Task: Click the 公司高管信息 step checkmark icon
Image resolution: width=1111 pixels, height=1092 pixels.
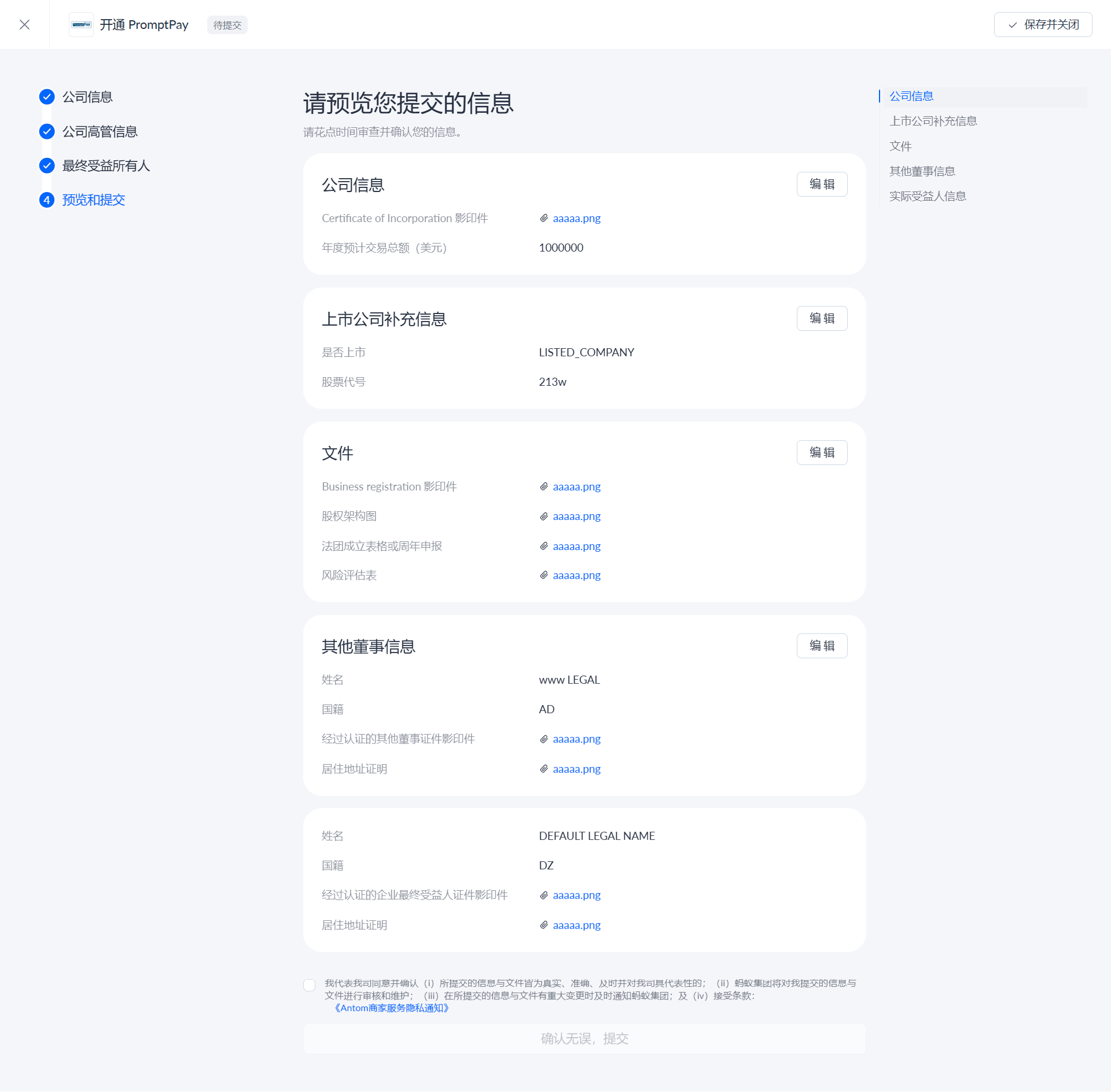Action: click(47, 131)
